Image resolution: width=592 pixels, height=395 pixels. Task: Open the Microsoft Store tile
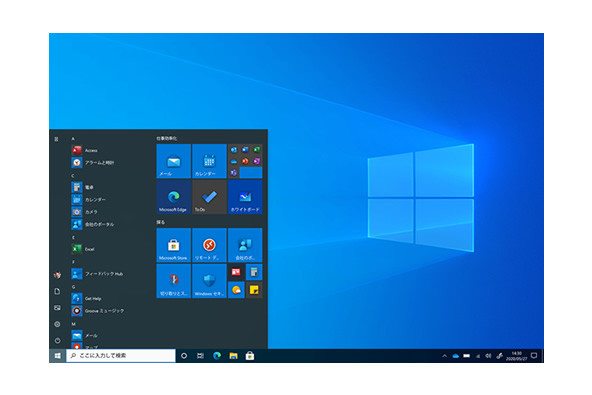point(174,245)
